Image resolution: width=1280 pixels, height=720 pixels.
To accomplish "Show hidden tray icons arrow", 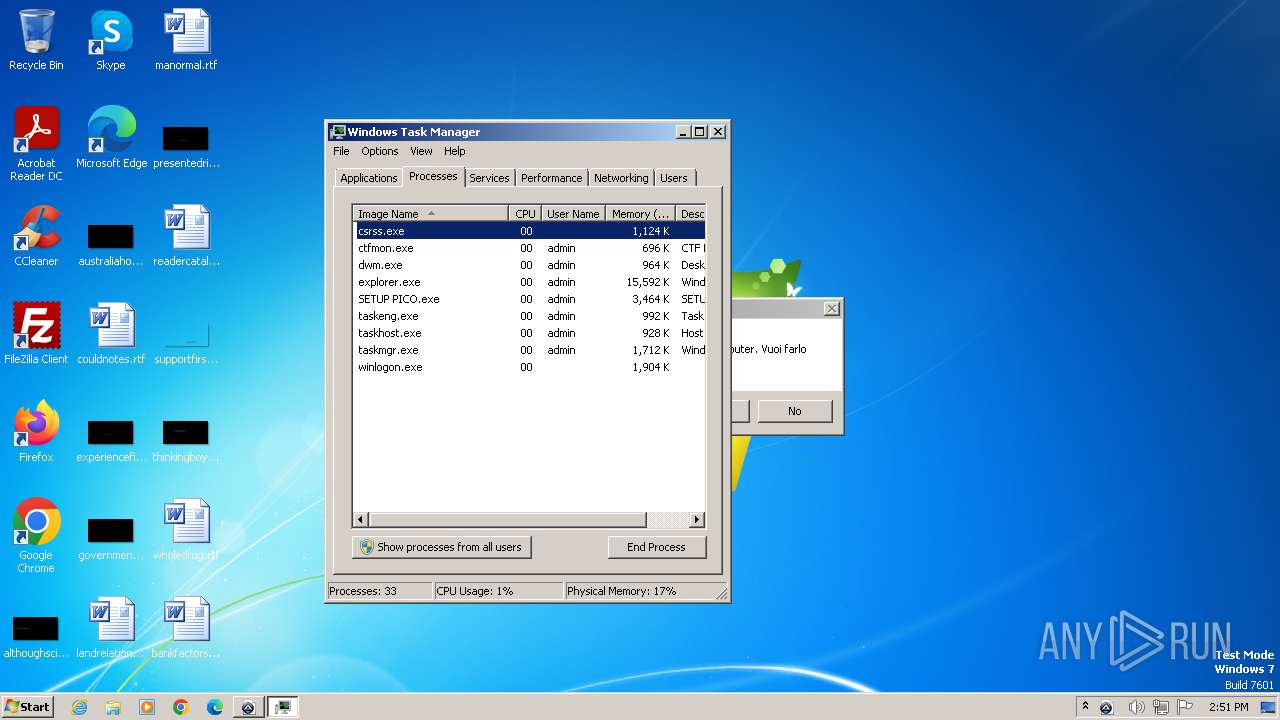I will coord(1086,707).
